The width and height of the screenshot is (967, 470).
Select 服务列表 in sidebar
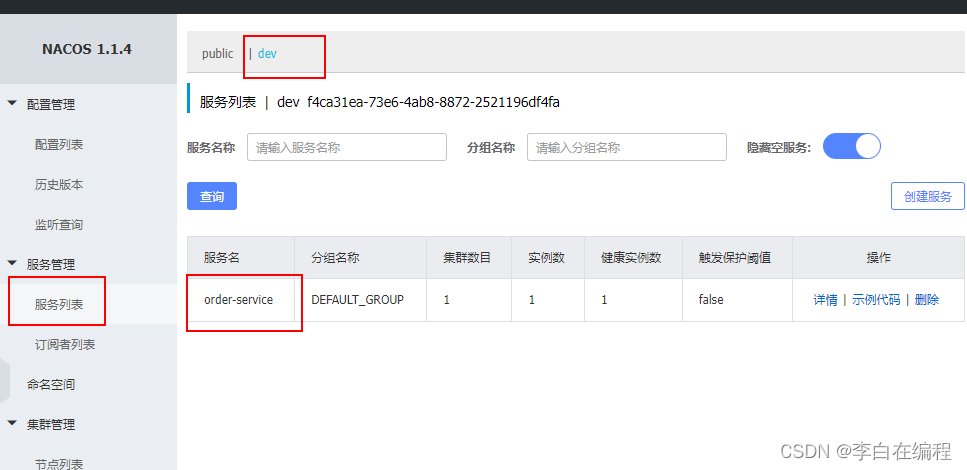tap(59, 304)
